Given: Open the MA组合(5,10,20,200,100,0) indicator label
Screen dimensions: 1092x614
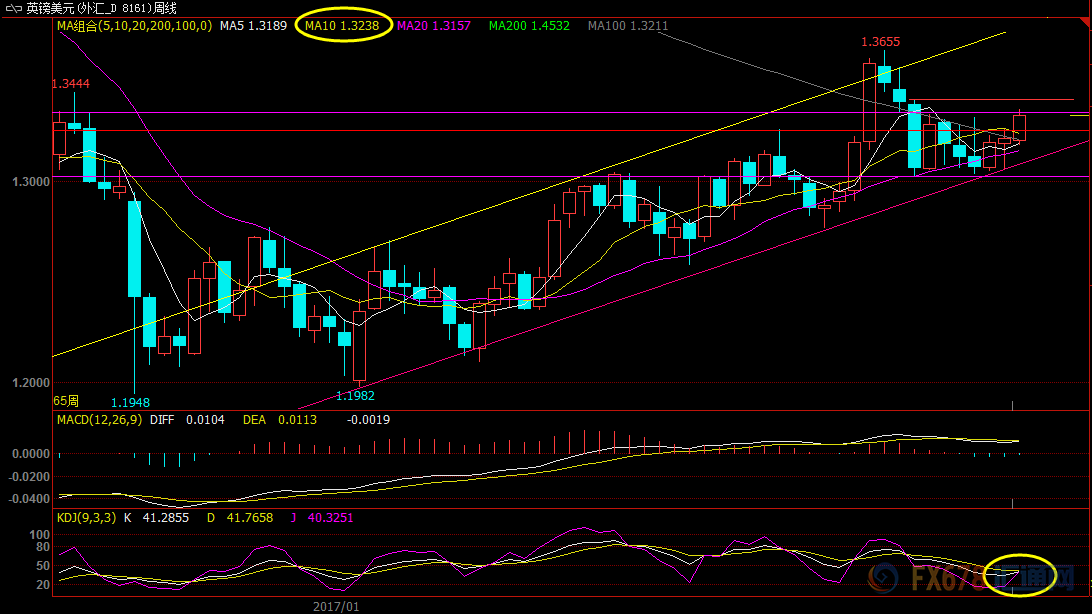Looking at the screenshot, I should [134, 26].
